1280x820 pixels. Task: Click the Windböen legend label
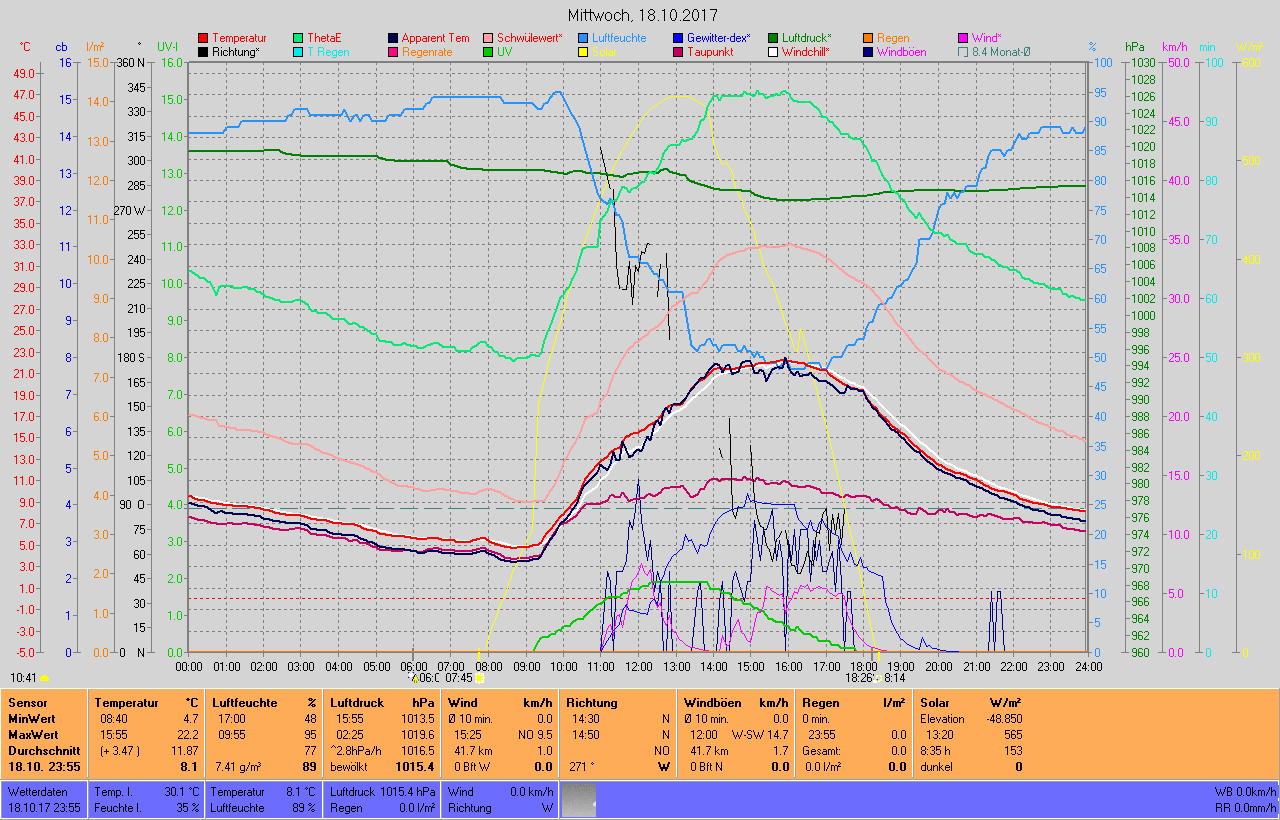pos(901,52)
